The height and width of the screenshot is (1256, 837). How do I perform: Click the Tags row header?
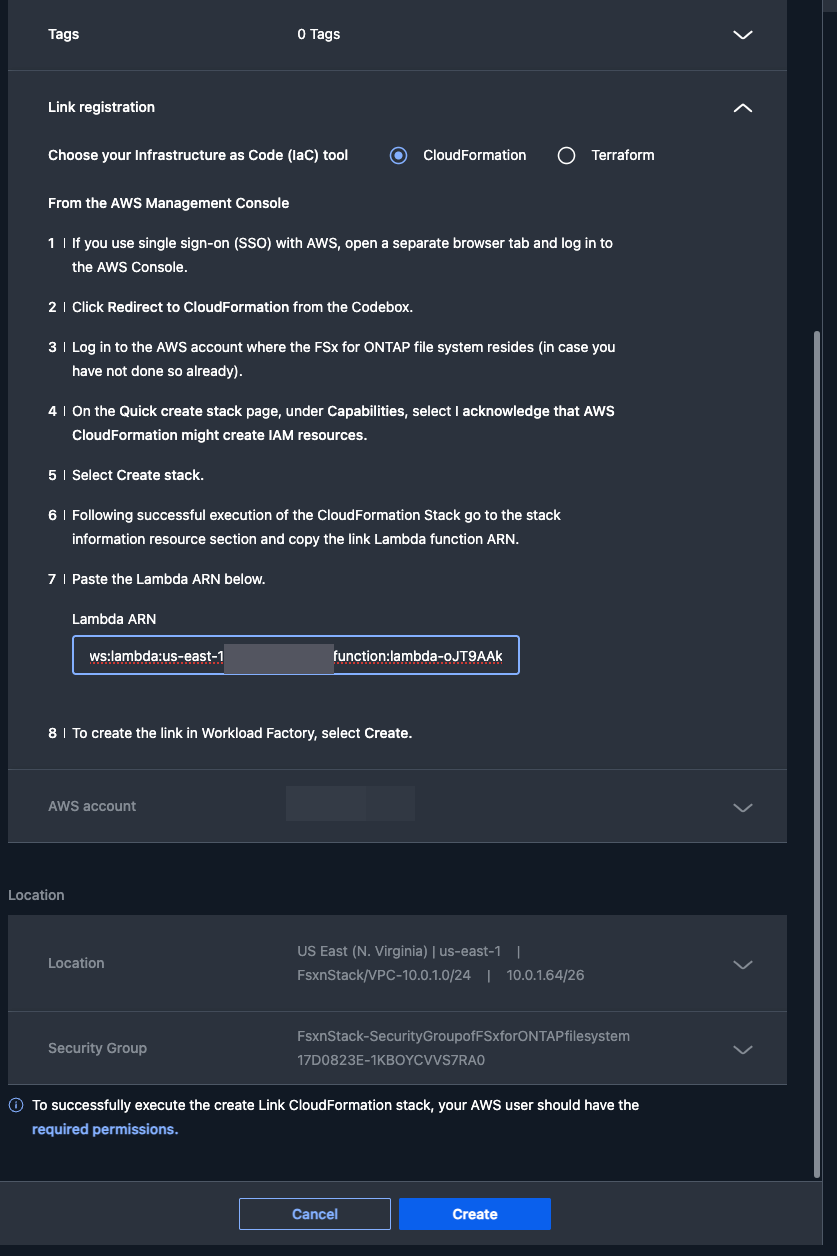397,34
